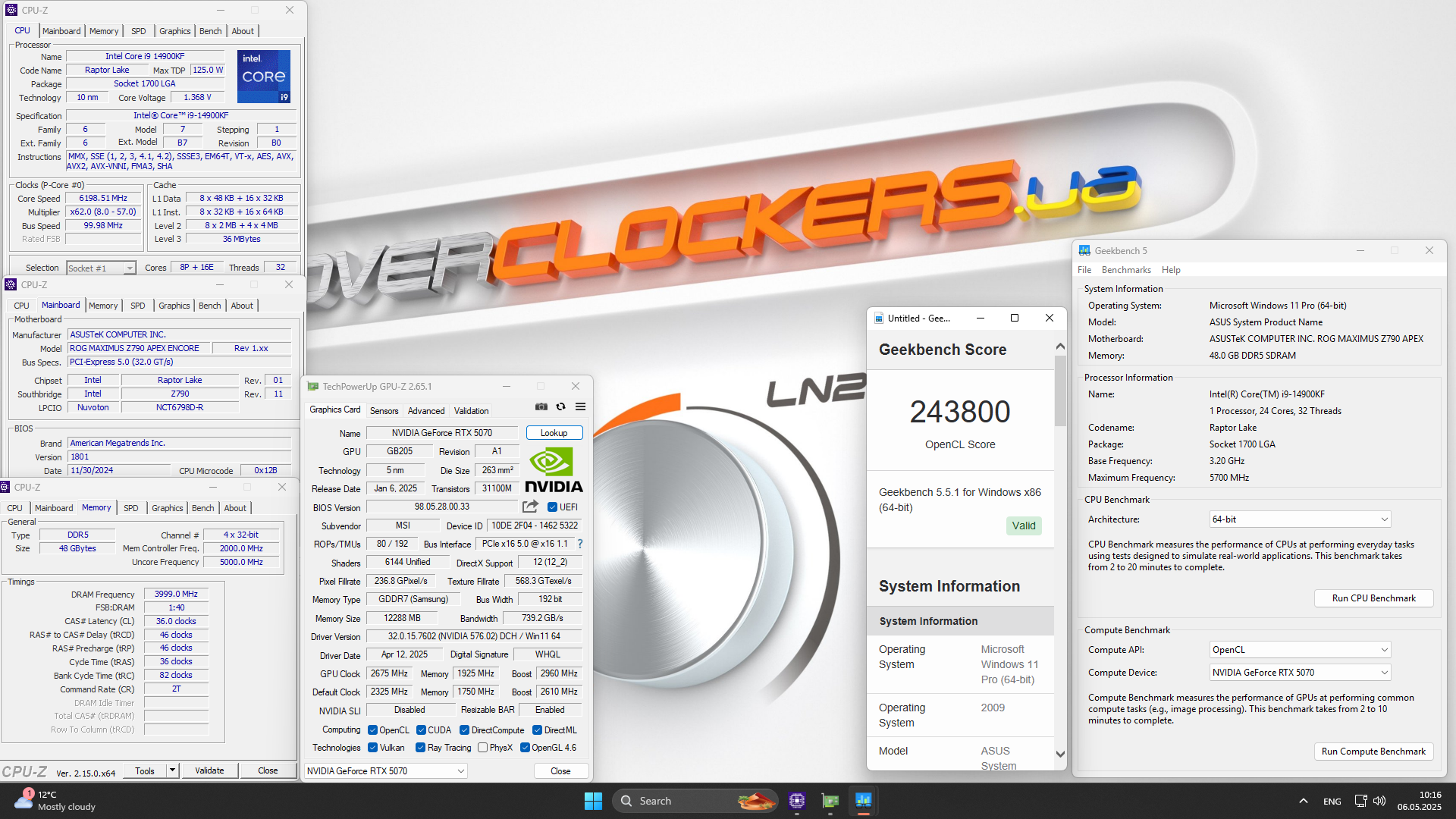Click Run CPU Benchmark button
Screen dimensions: 1456x819
1373,598
